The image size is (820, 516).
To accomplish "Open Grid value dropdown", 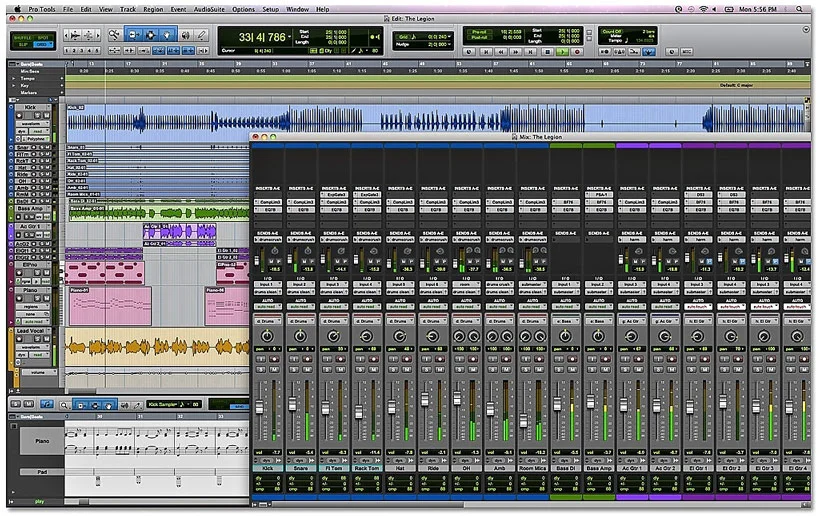I will pyautogui.click(x=450, y=37).
